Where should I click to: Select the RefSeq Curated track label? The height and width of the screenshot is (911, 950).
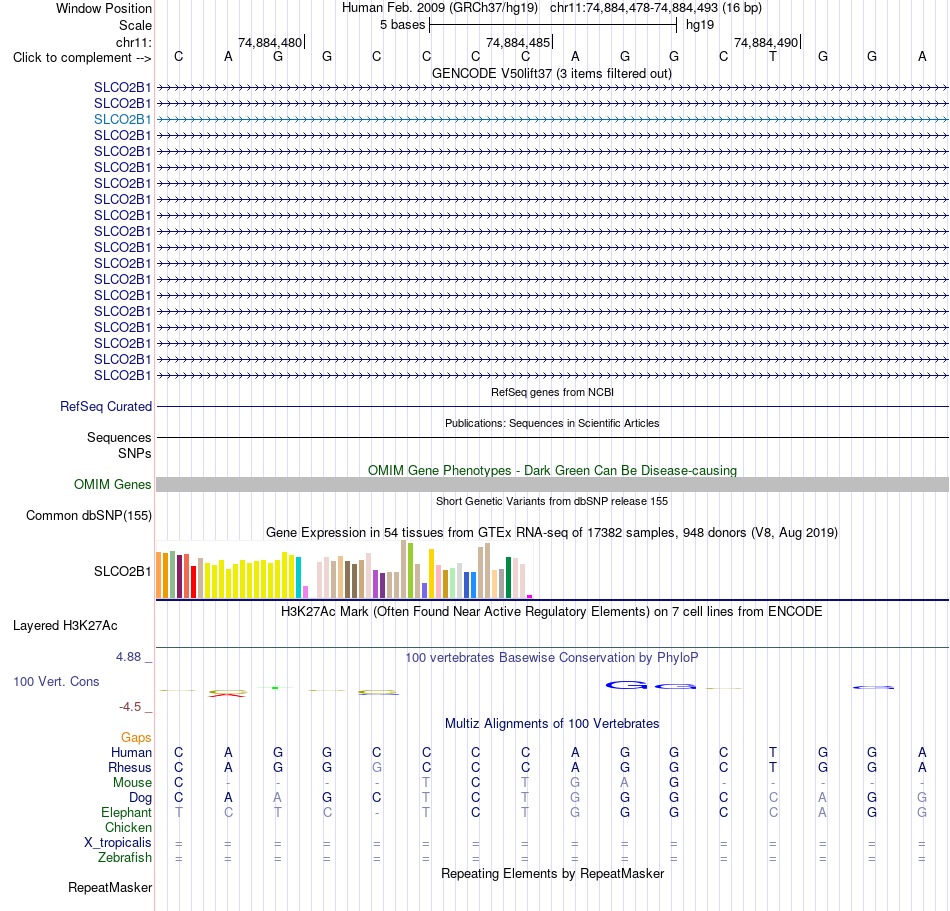[105, 406]
